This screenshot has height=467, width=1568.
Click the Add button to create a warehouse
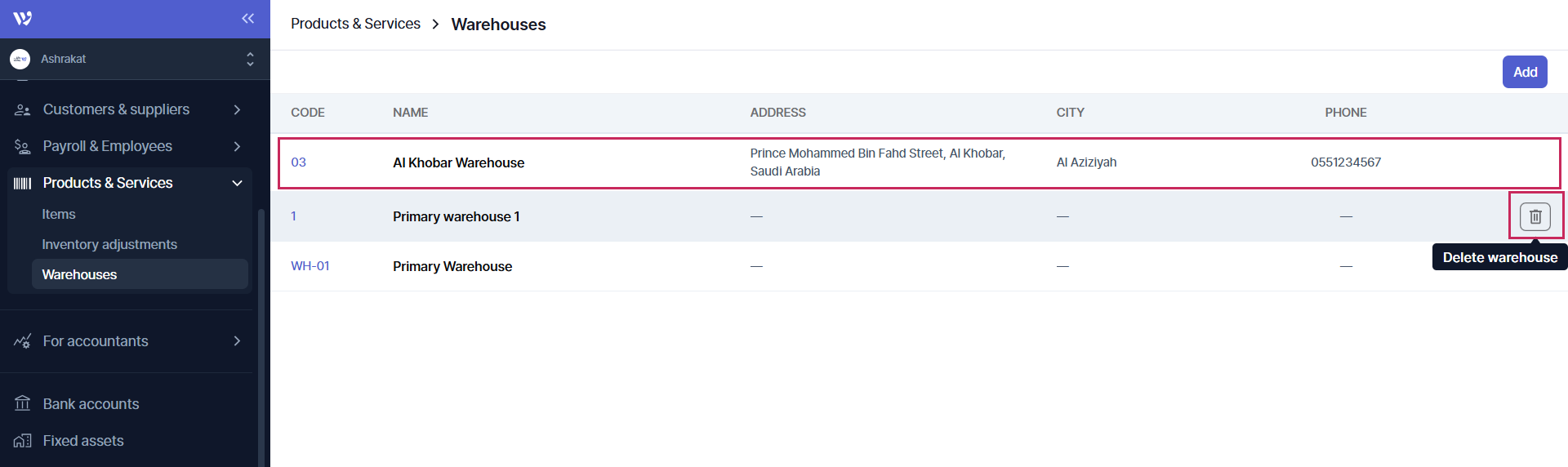[1524, 72]
